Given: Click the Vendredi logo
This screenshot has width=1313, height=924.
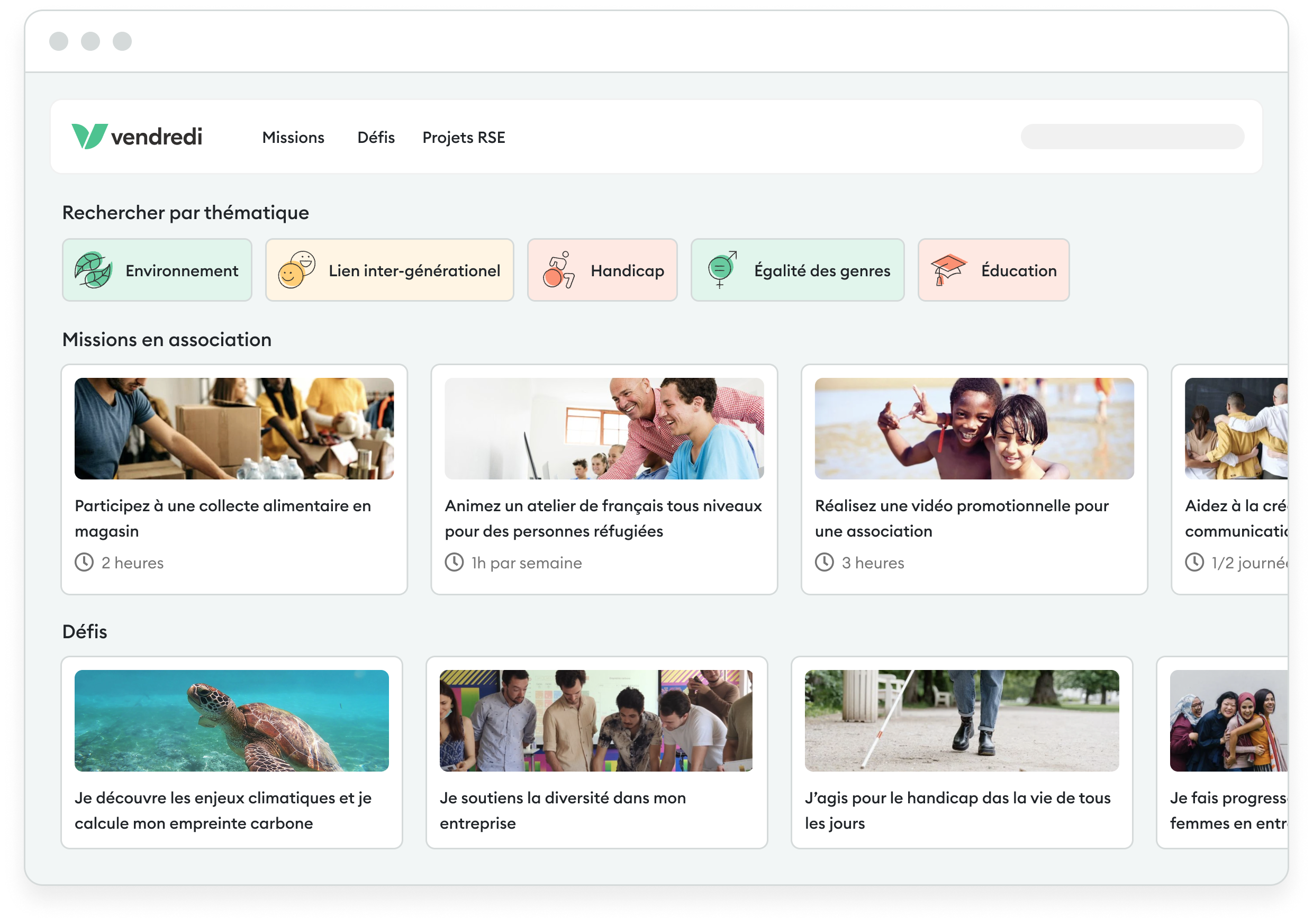Looking at the screenshot, I should point(137,137).
